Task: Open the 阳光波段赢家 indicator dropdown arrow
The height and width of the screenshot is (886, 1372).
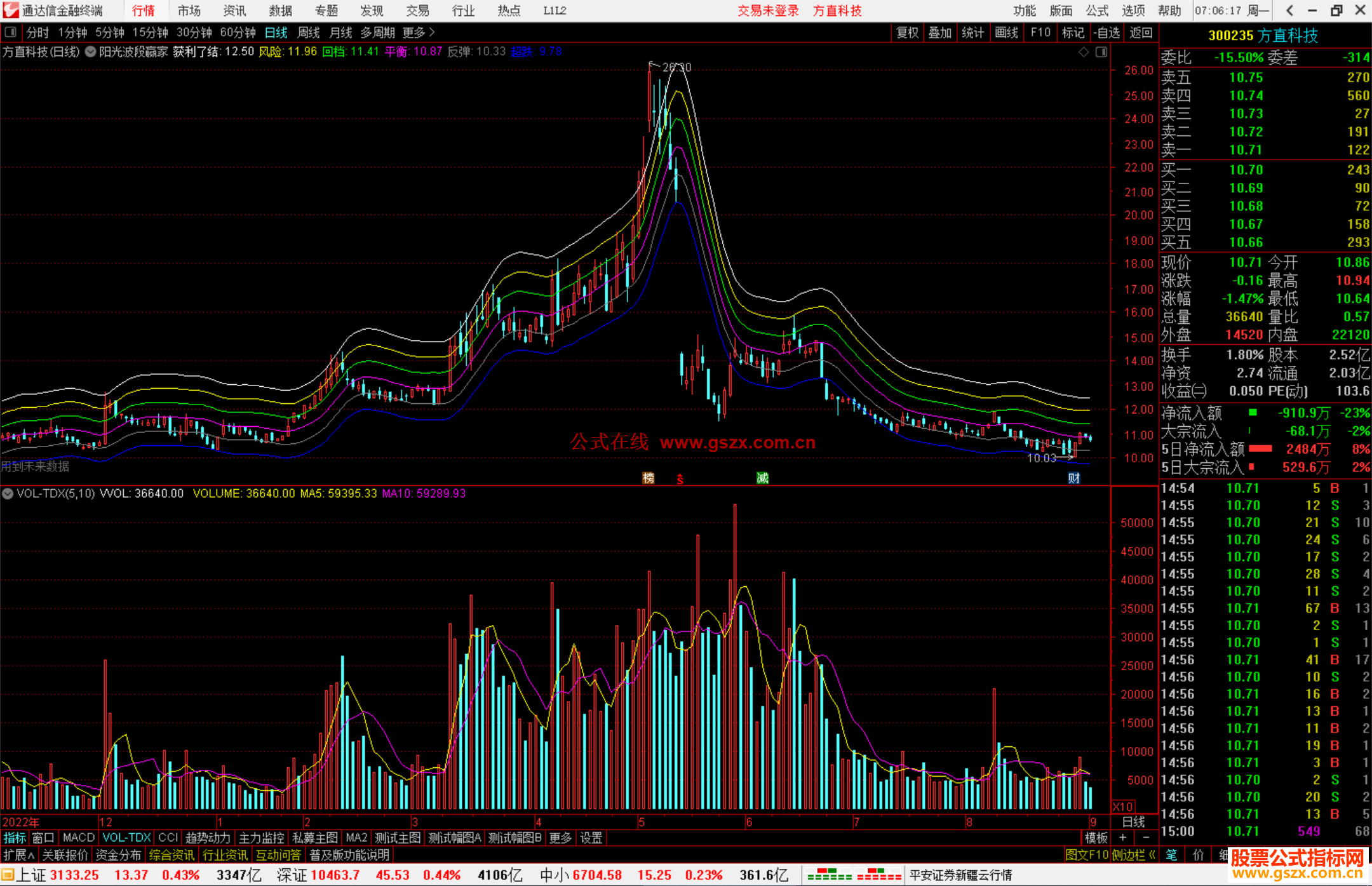Action: (x=91, y=51)
